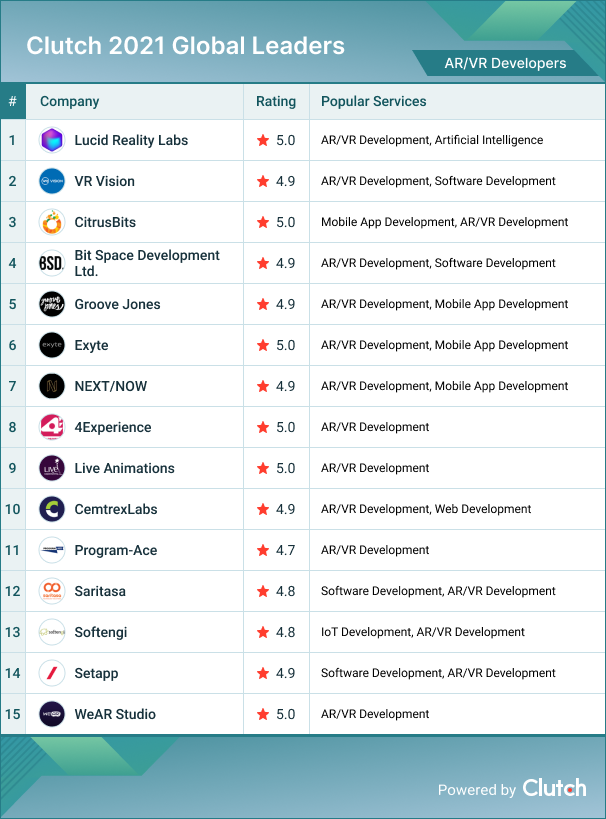This screenshot has height=819, width=606.
Task: Click the Groove Jones logo icon
Action: (x=52, y=304)
